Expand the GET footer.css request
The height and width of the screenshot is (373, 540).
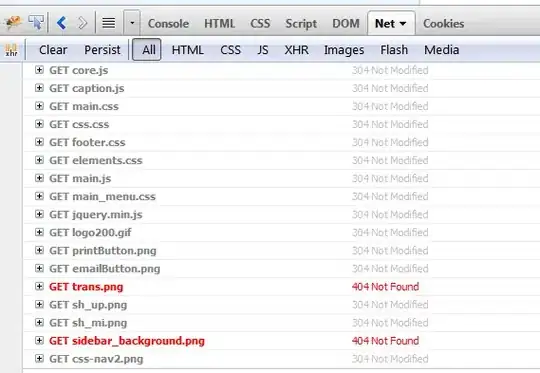40,142
